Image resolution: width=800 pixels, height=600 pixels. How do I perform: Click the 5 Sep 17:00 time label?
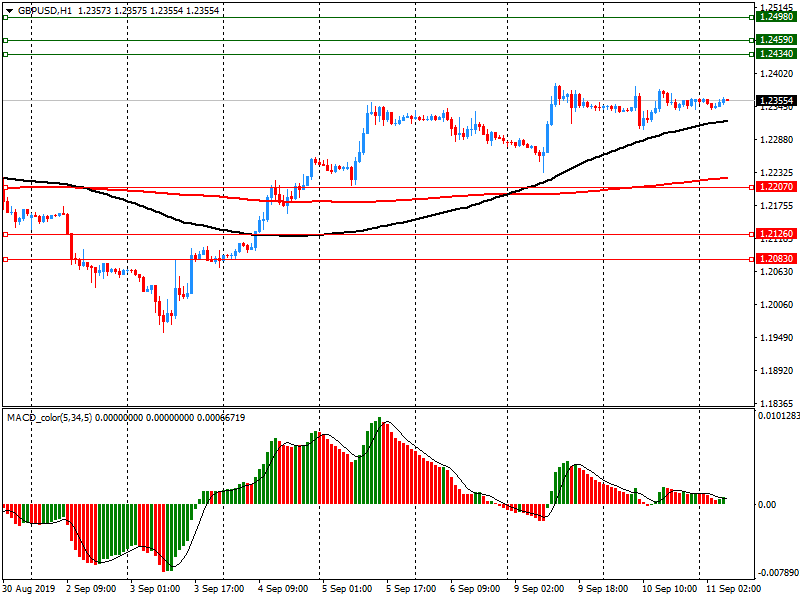click(x=411, y=589)
